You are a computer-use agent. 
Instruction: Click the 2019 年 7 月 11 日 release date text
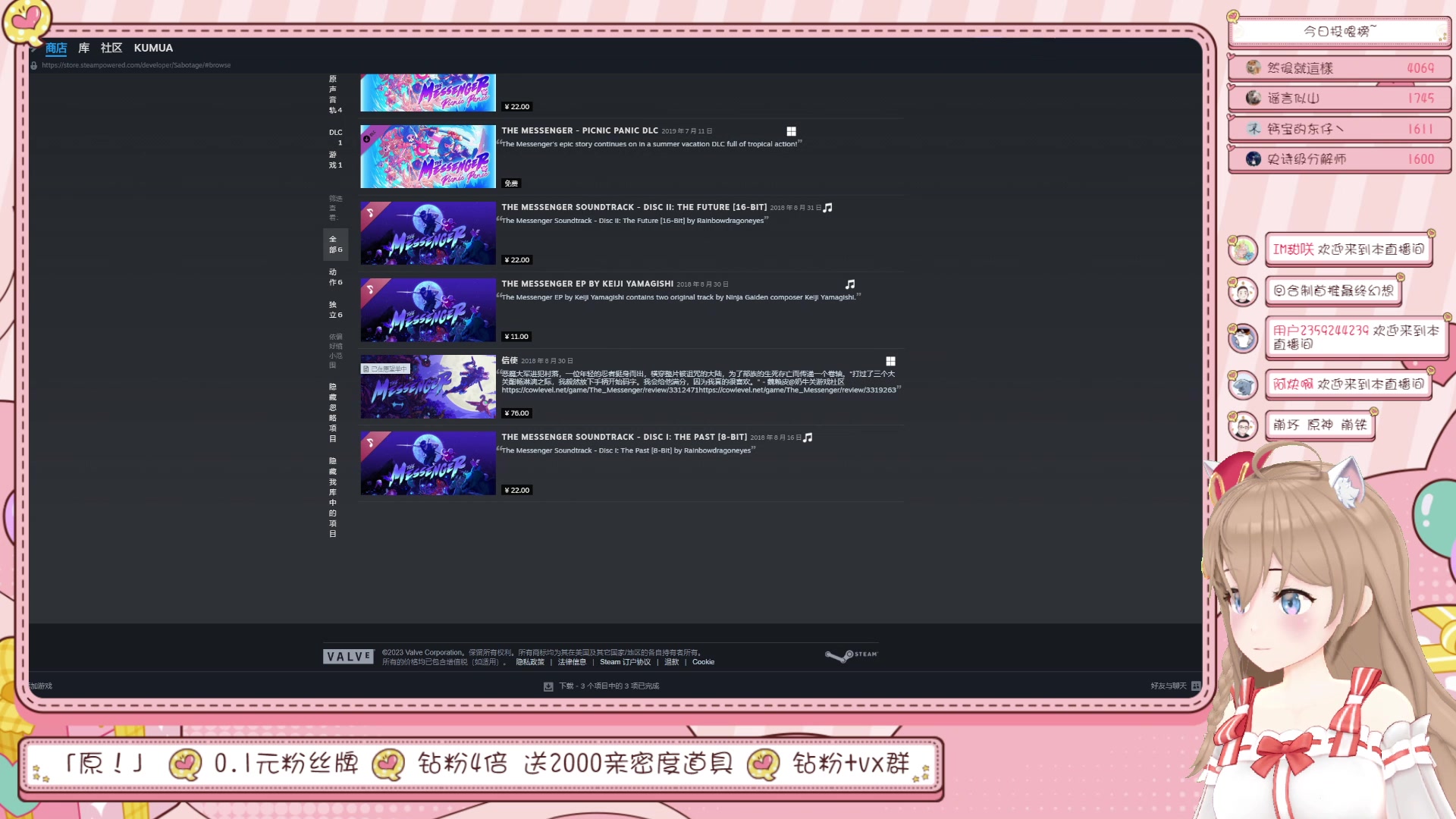tap(686, 131)
